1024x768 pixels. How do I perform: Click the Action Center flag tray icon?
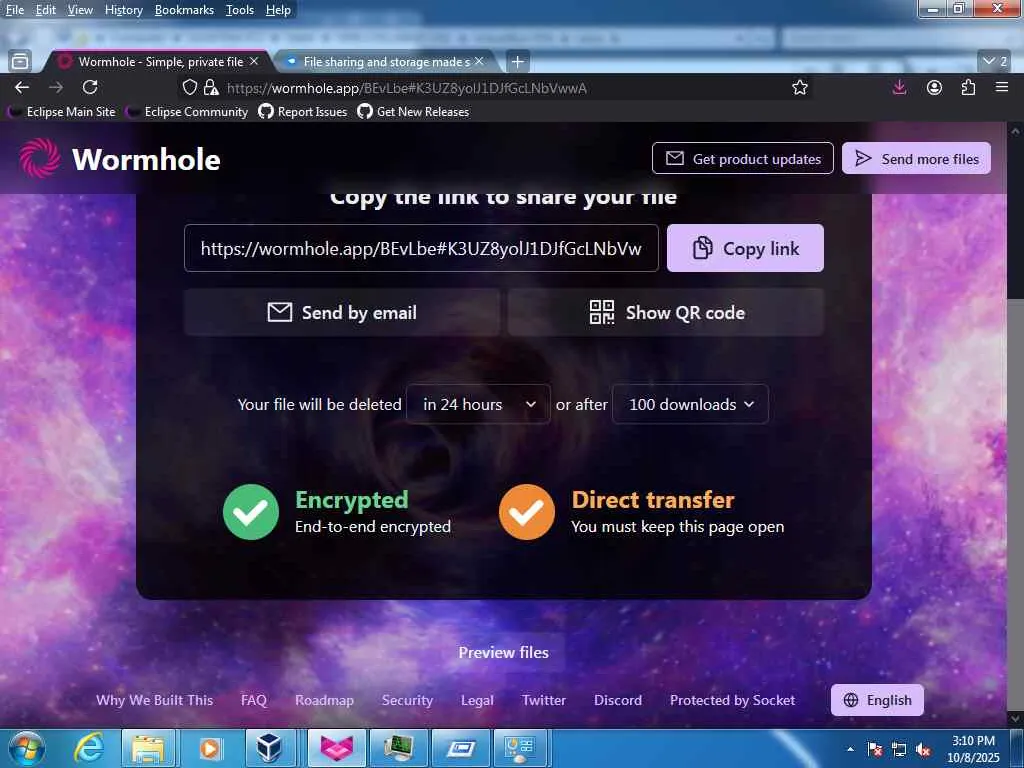(874, 749)
